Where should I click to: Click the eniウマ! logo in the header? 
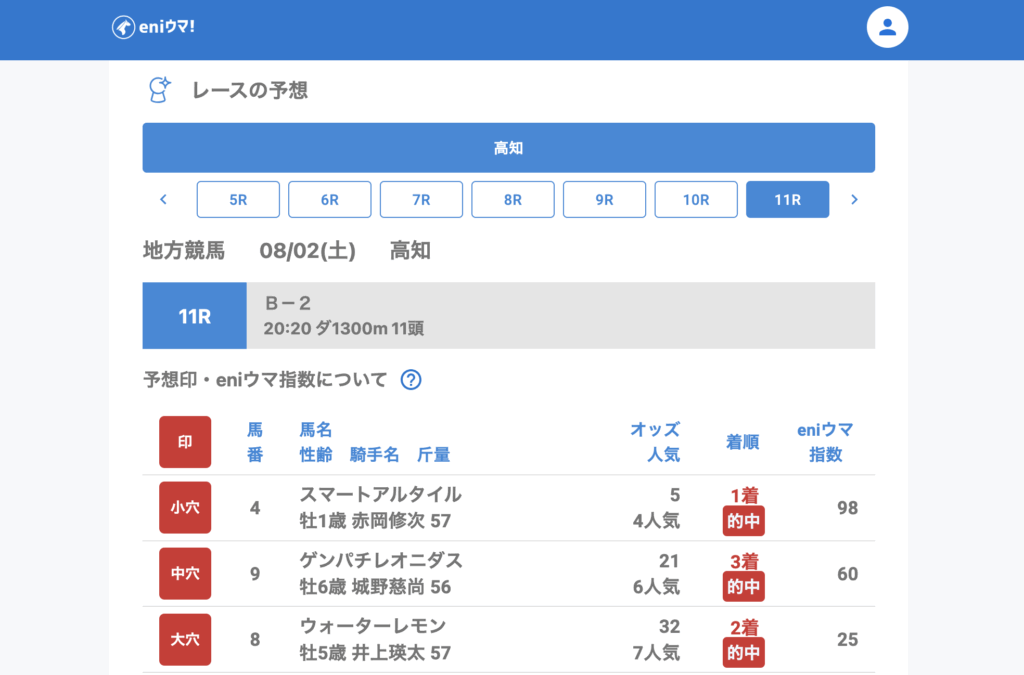pyautogui.click(x=153, y=27)
